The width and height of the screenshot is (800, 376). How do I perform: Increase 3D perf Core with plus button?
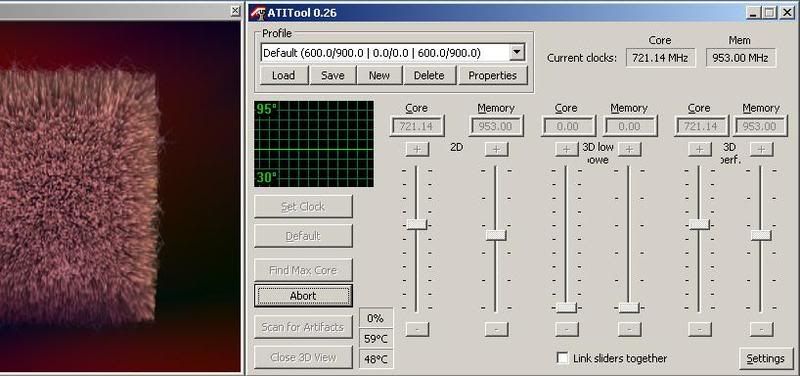[699, 149]
